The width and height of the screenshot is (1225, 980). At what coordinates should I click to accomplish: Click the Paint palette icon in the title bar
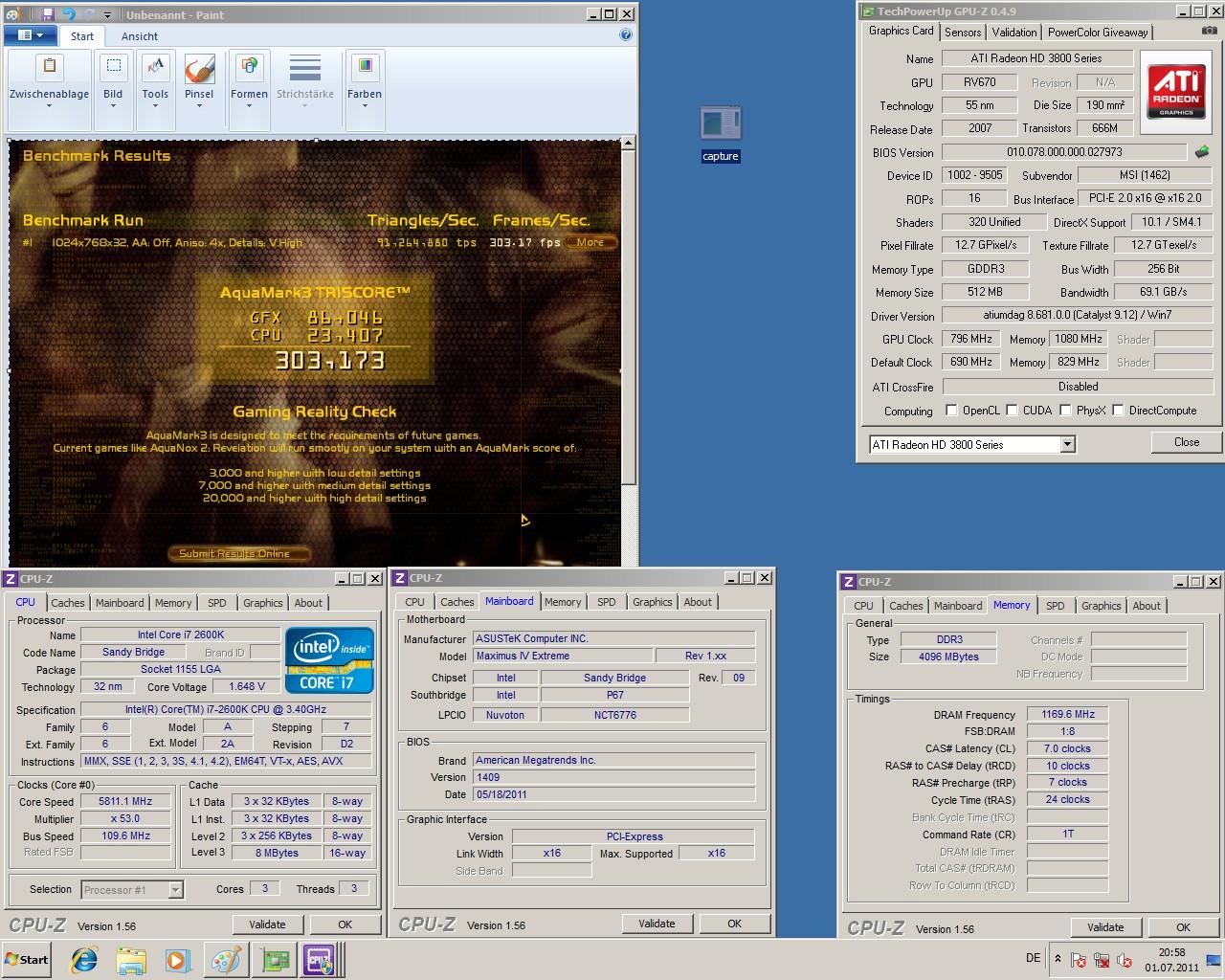click(11, 14)
